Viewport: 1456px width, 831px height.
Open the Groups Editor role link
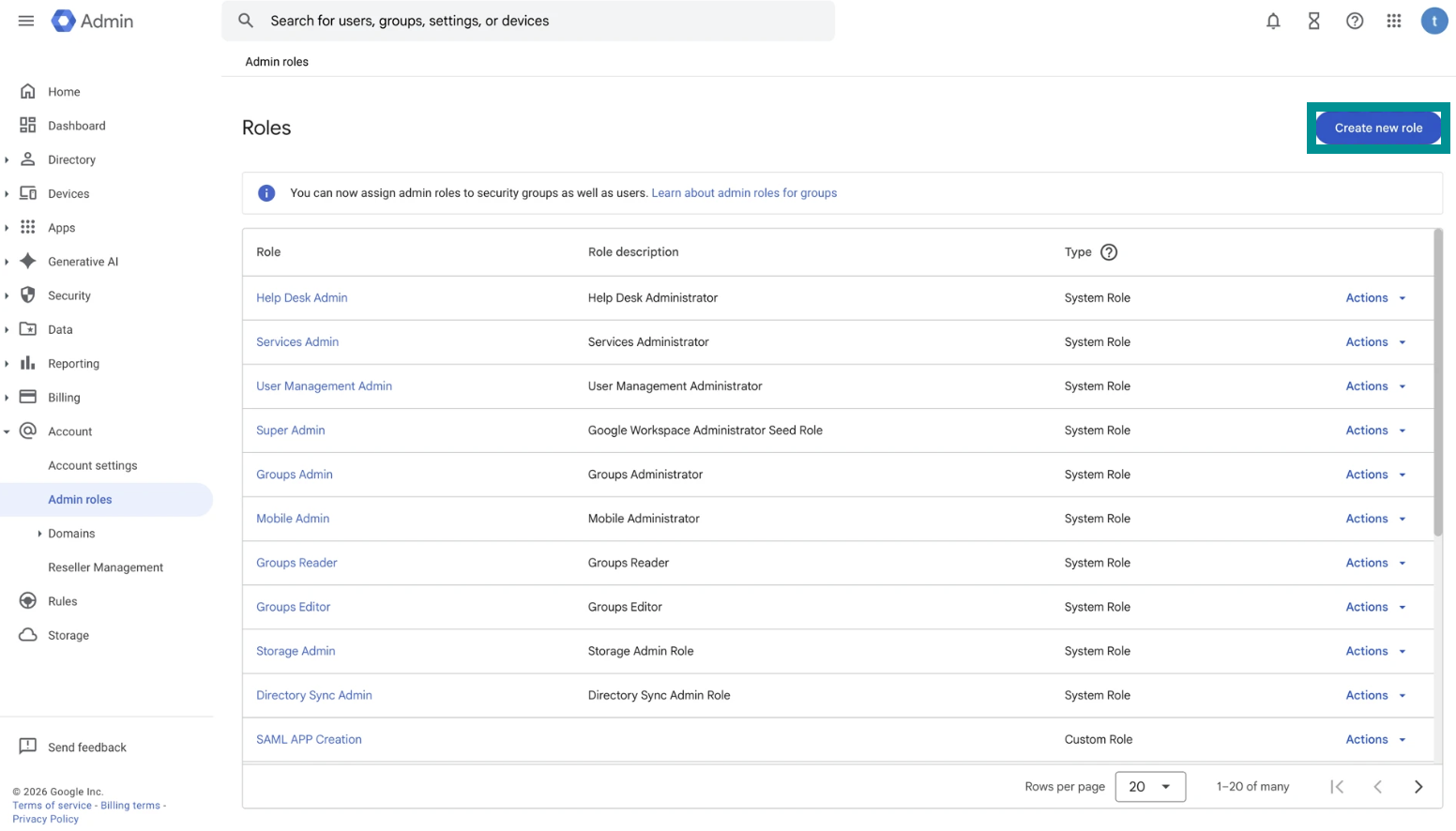(x=293, y=607)
